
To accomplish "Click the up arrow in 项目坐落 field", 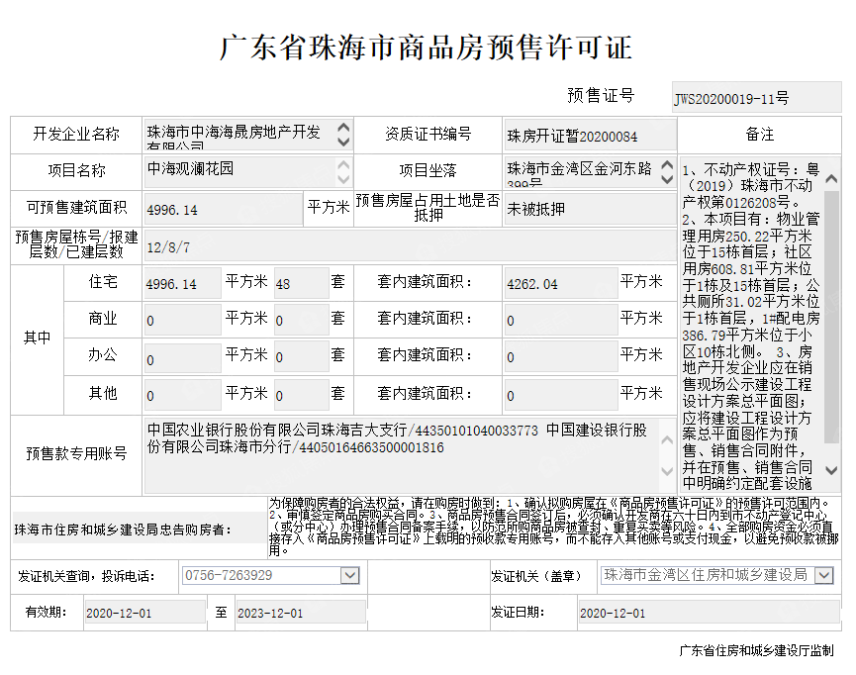I will click(667, 164).
